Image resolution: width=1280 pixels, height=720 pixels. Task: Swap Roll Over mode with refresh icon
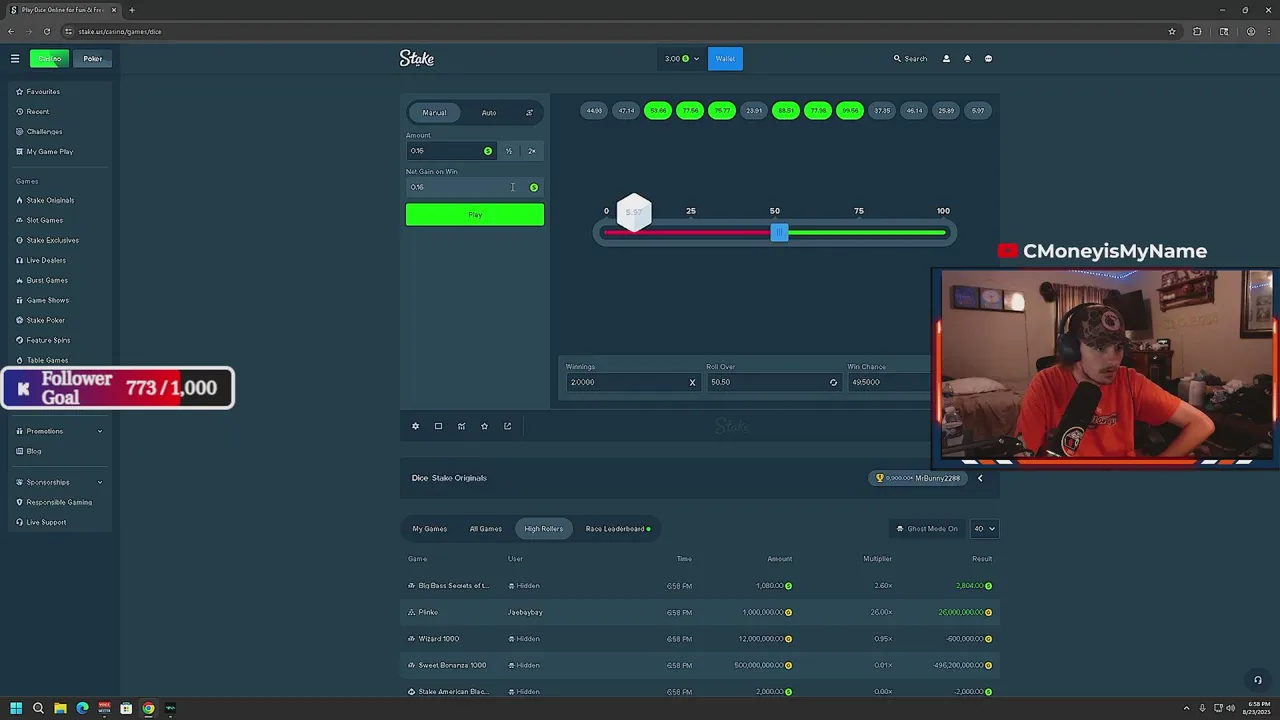pos(833,382)
